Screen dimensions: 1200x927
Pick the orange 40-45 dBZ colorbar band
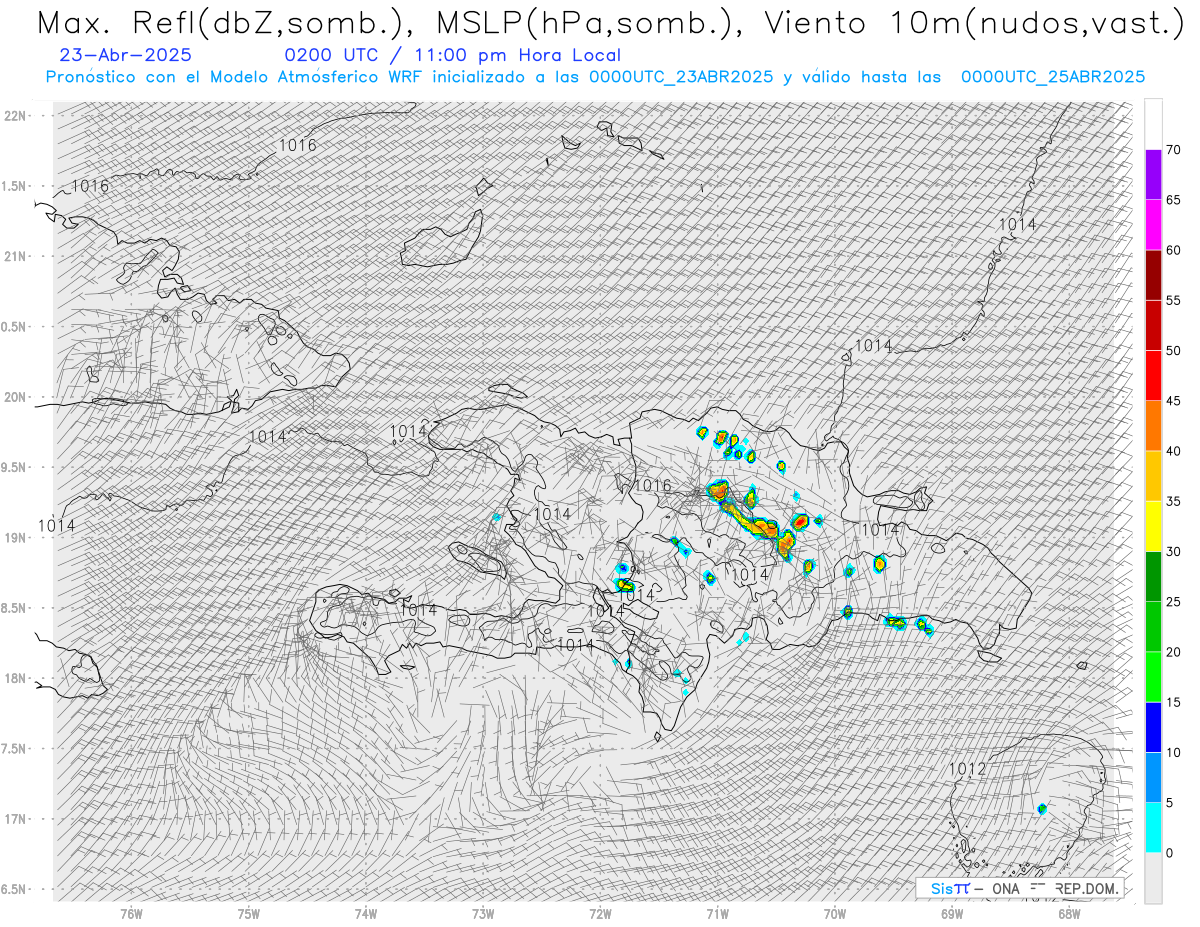point(1153,426)
